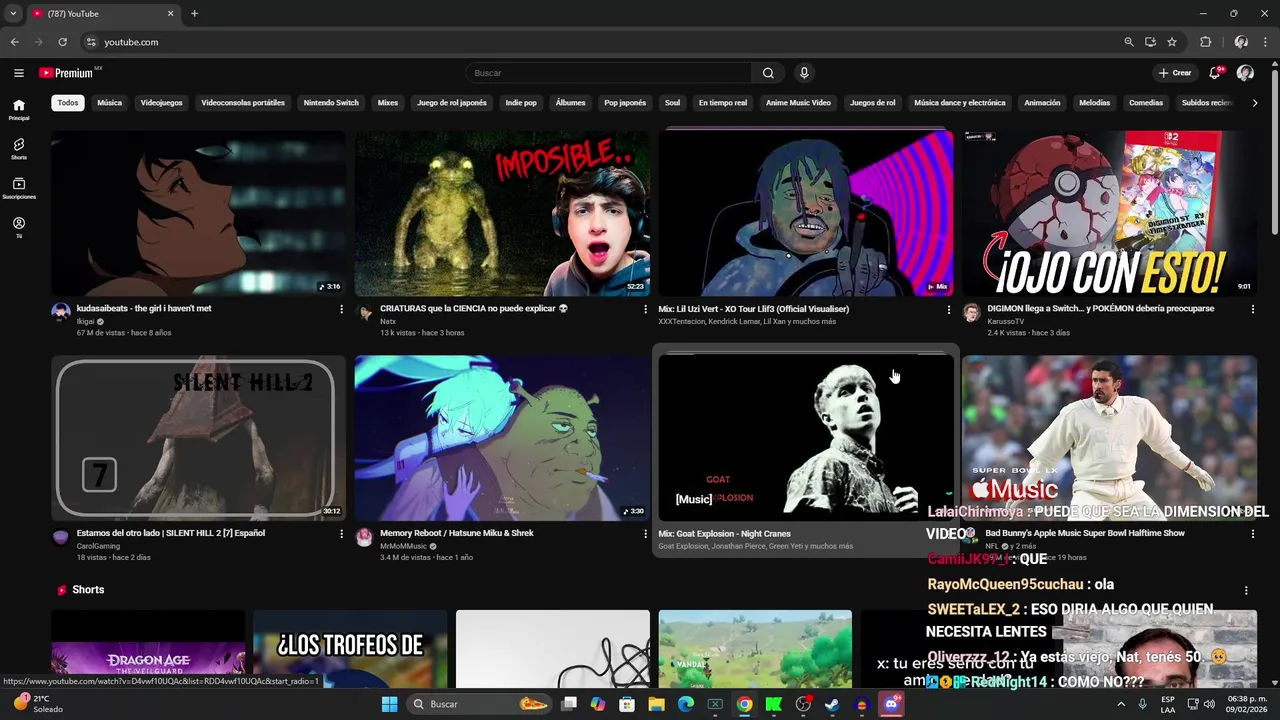Open the Natx channel name

388,322
